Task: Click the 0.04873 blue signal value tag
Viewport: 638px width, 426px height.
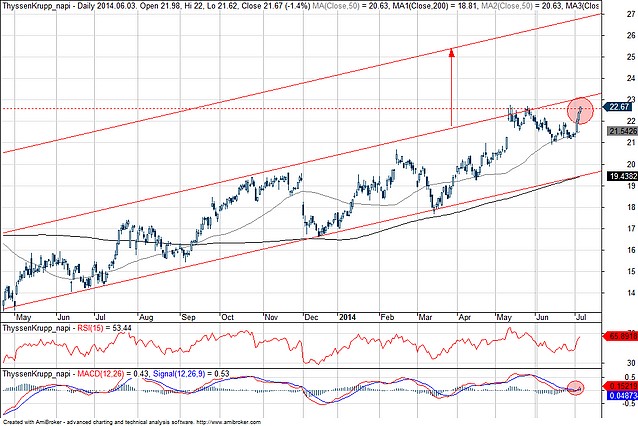Action: pyautogui.click(x=623, y=395)
